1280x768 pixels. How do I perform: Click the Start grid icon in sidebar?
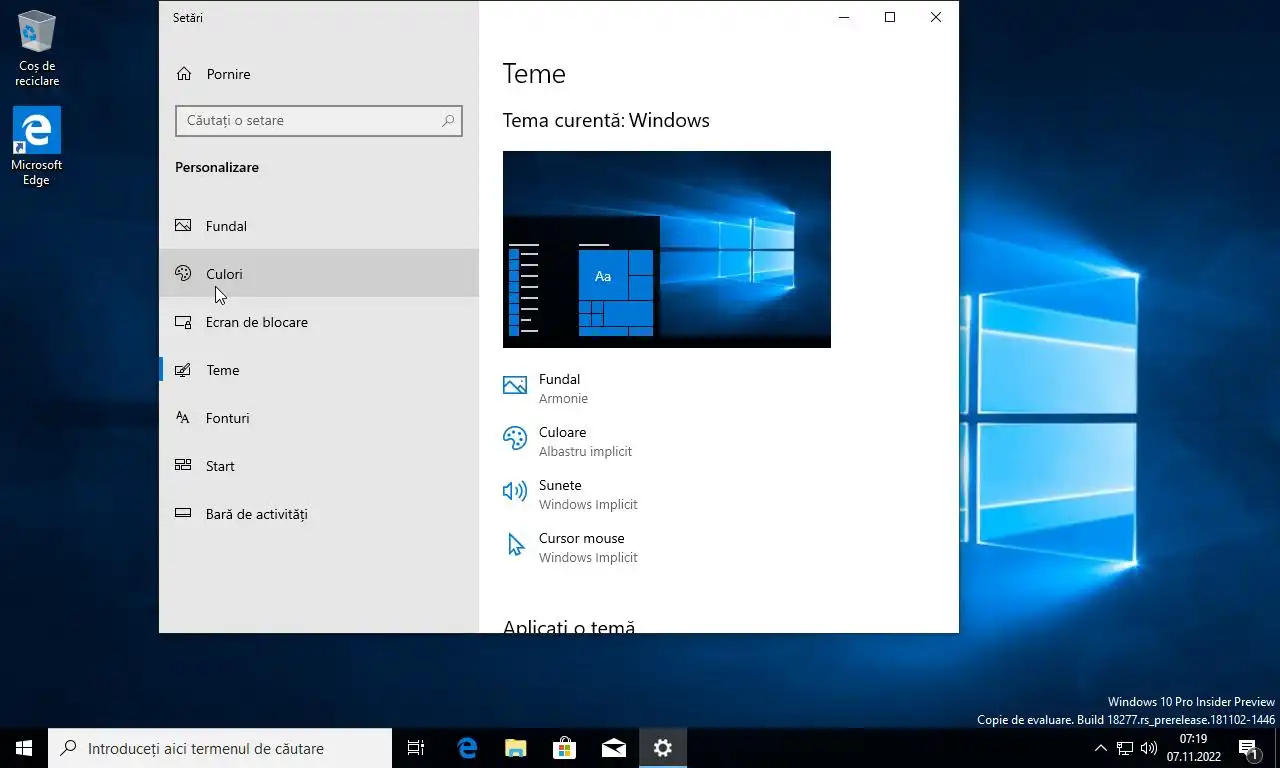click(x=183, y=465)
